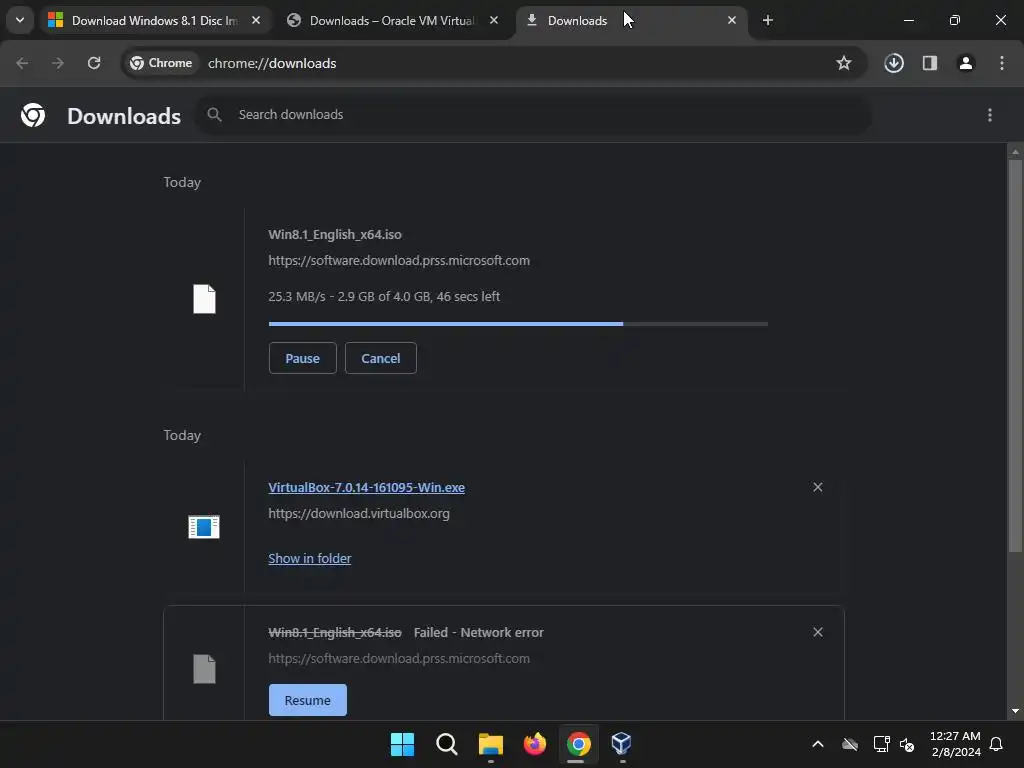The image size is (1024, 768).
Task: Click the Win8.1 download progress bar
Action: (x=518, y=324)
